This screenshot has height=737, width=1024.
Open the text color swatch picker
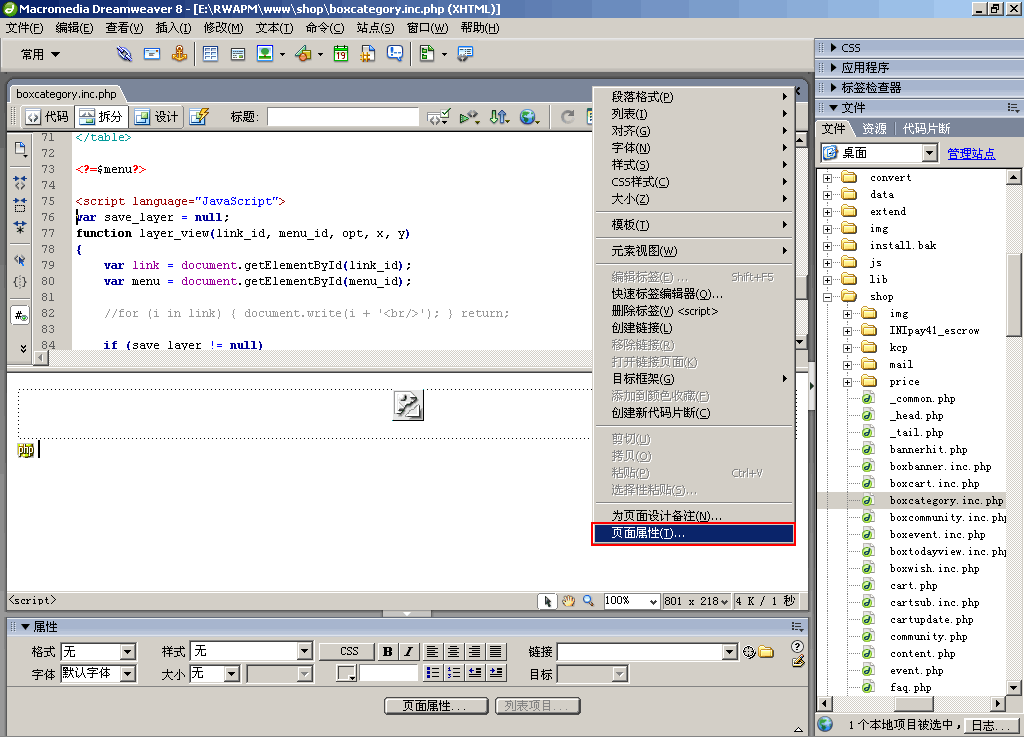click(347, 674)
